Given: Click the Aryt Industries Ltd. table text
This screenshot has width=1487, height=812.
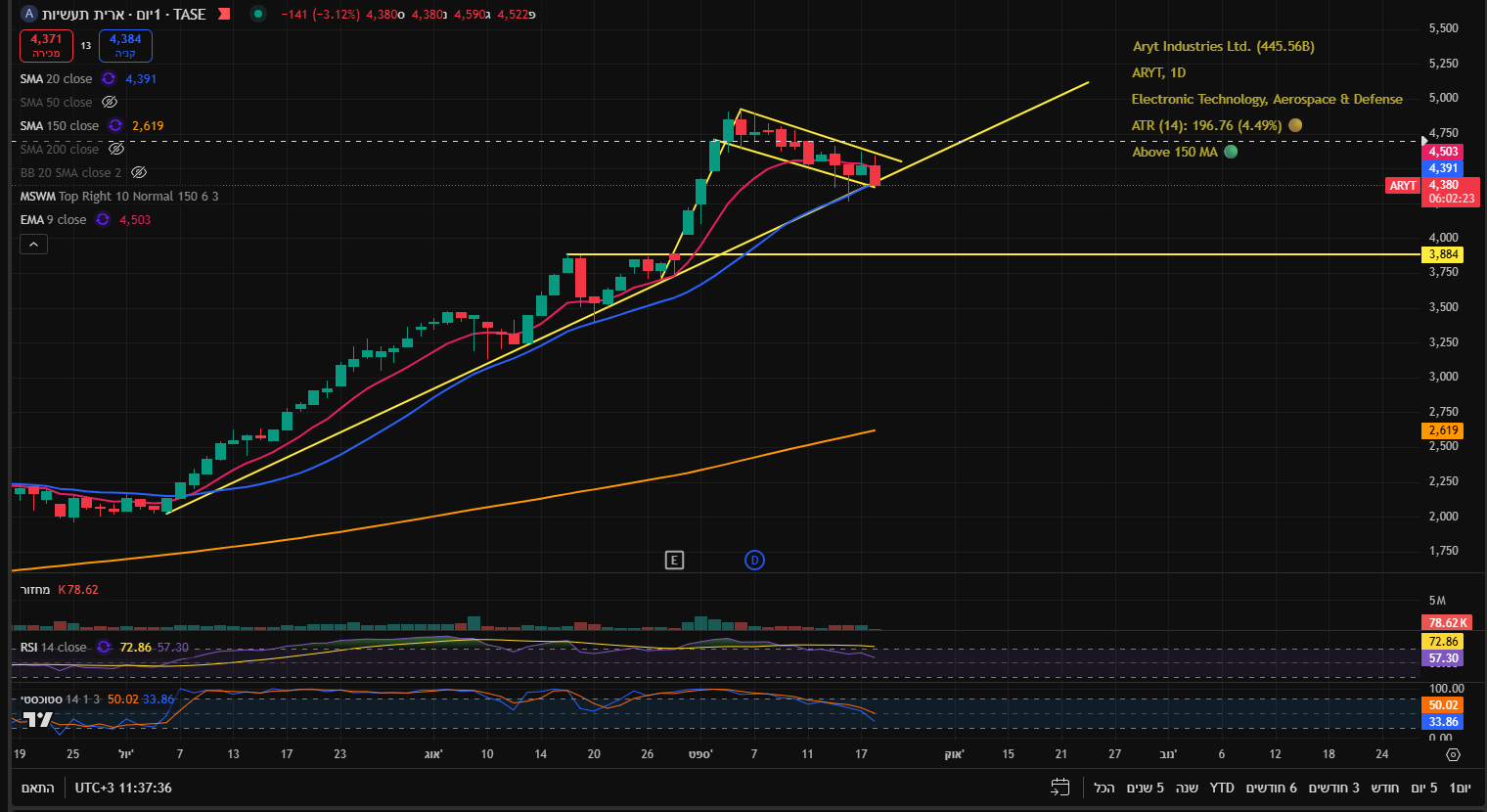Looking at the screenshot, I should pyautogui.click(x=1223, y=46).
